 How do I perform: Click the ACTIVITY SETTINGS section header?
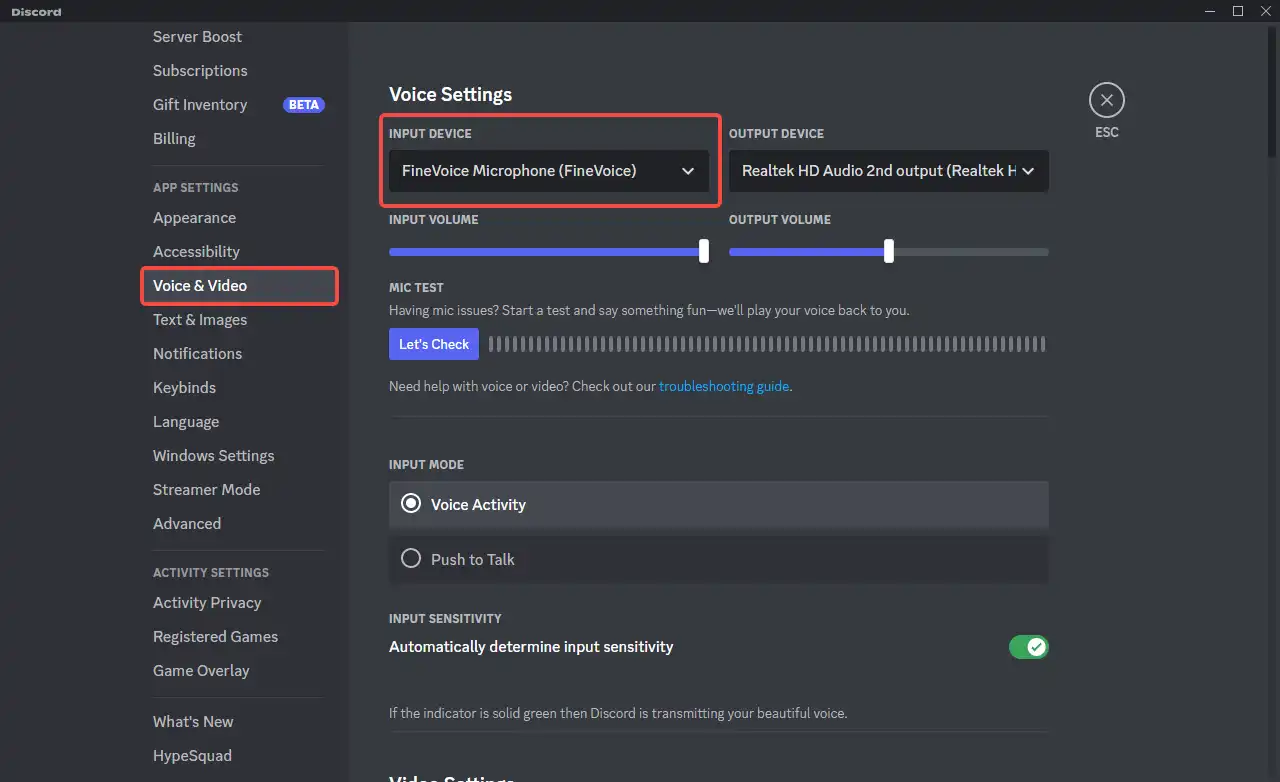tap(211, 573)
